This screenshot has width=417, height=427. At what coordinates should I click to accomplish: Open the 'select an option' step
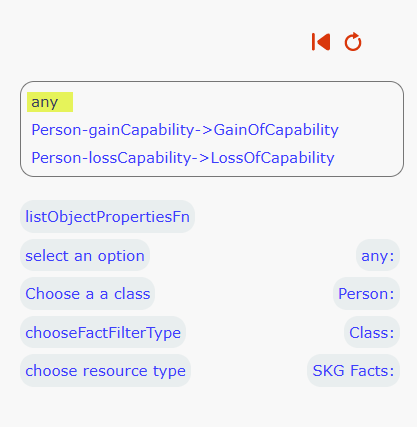coord(85,256)
